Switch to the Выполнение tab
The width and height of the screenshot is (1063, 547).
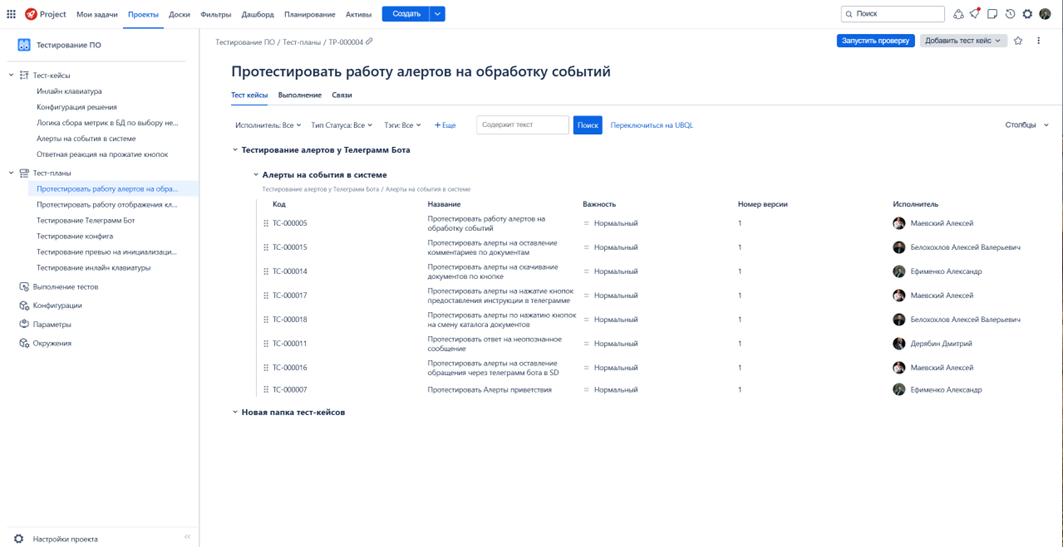(x=299, y=95)
